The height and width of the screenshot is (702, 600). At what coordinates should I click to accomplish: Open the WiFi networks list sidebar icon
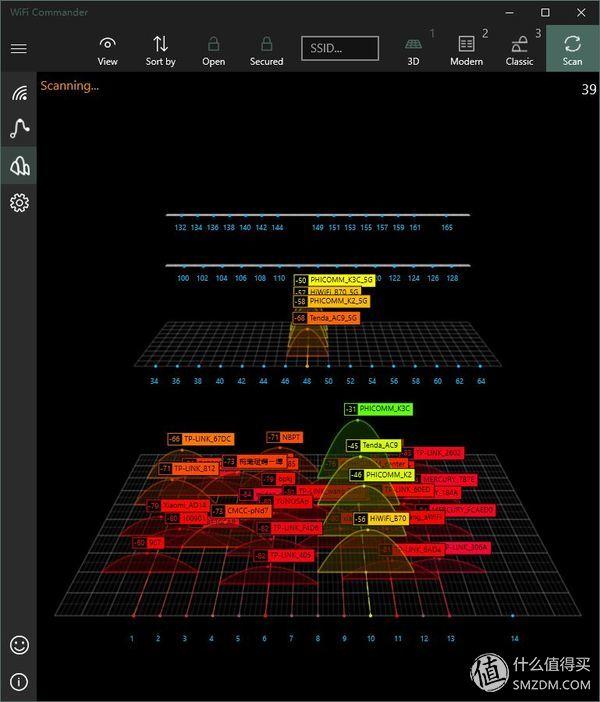click(x=19, y=93)
